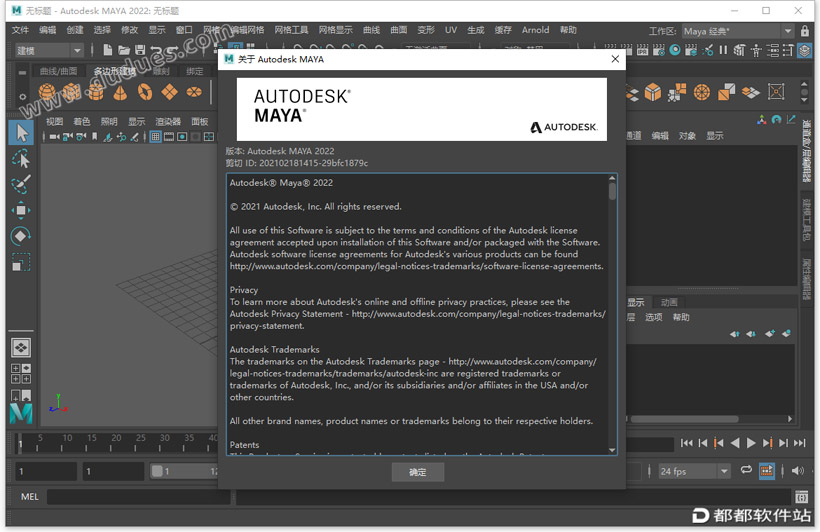820x532 pixels.
Task: Create a polygon plane from the shelf
Action: tap(169, 92)
